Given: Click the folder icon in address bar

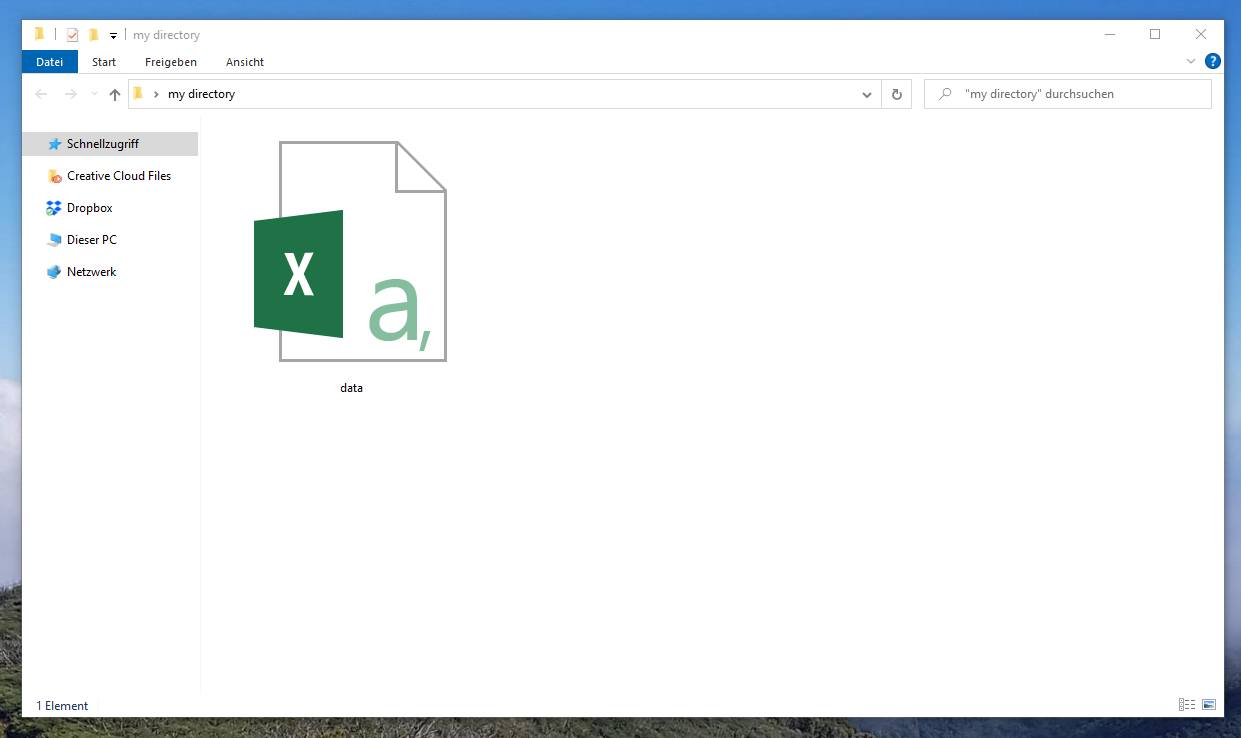Looking at the screenshot, I should (x=139, y=94).
